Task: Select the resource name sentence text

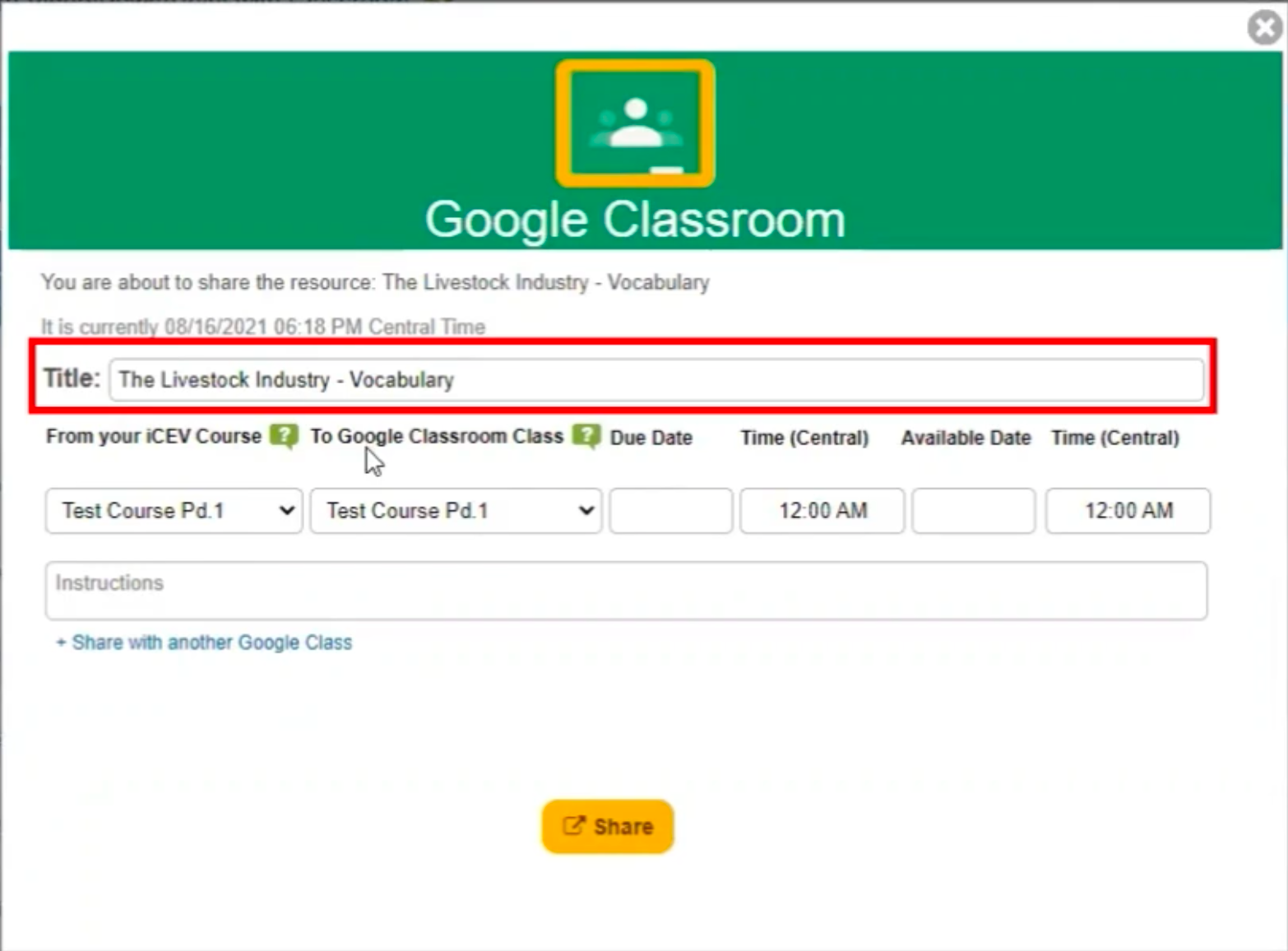Action: pyautogui.click(x=375, y=282)
